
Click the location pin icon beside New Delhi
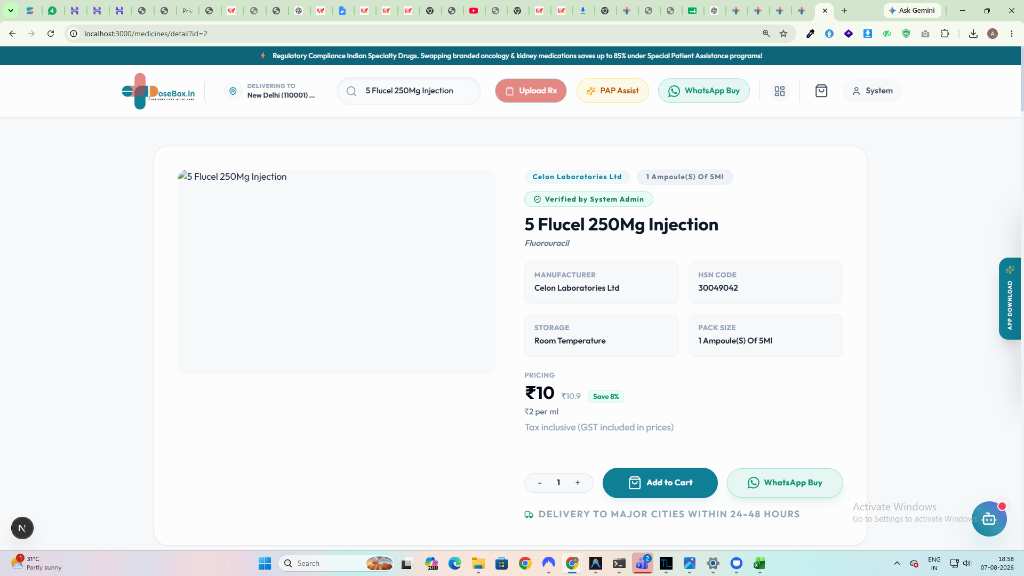coord(232,91)
